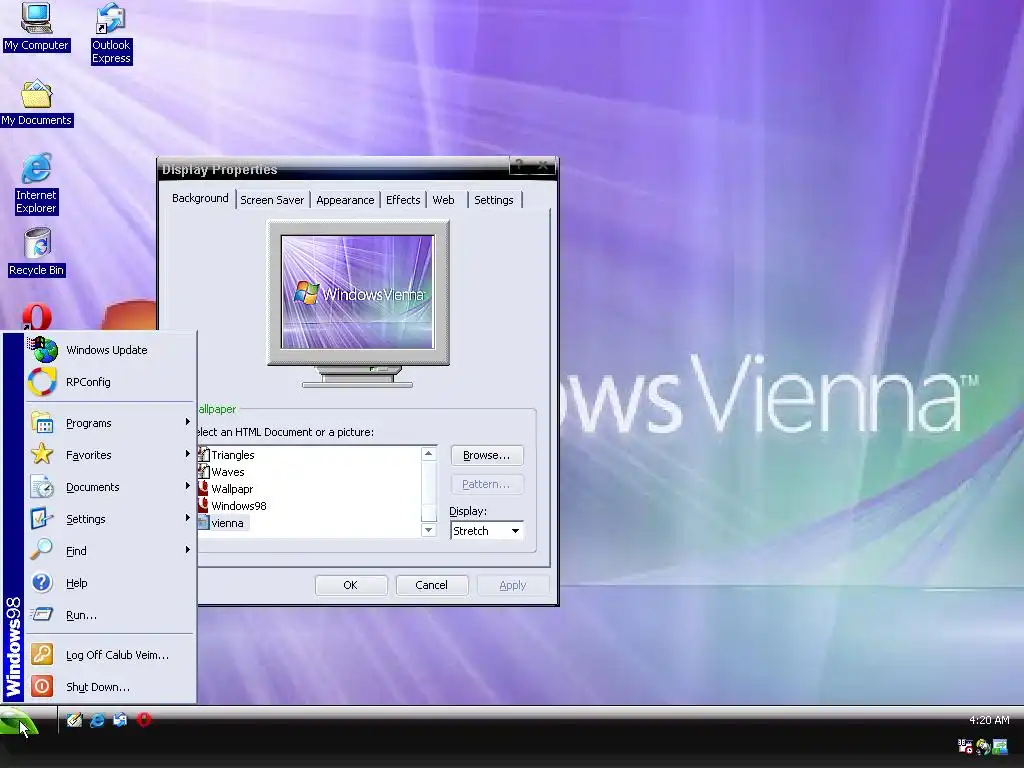
Task: Expand the Favorites submenu arrow
Action: click(x=187, y=454)
